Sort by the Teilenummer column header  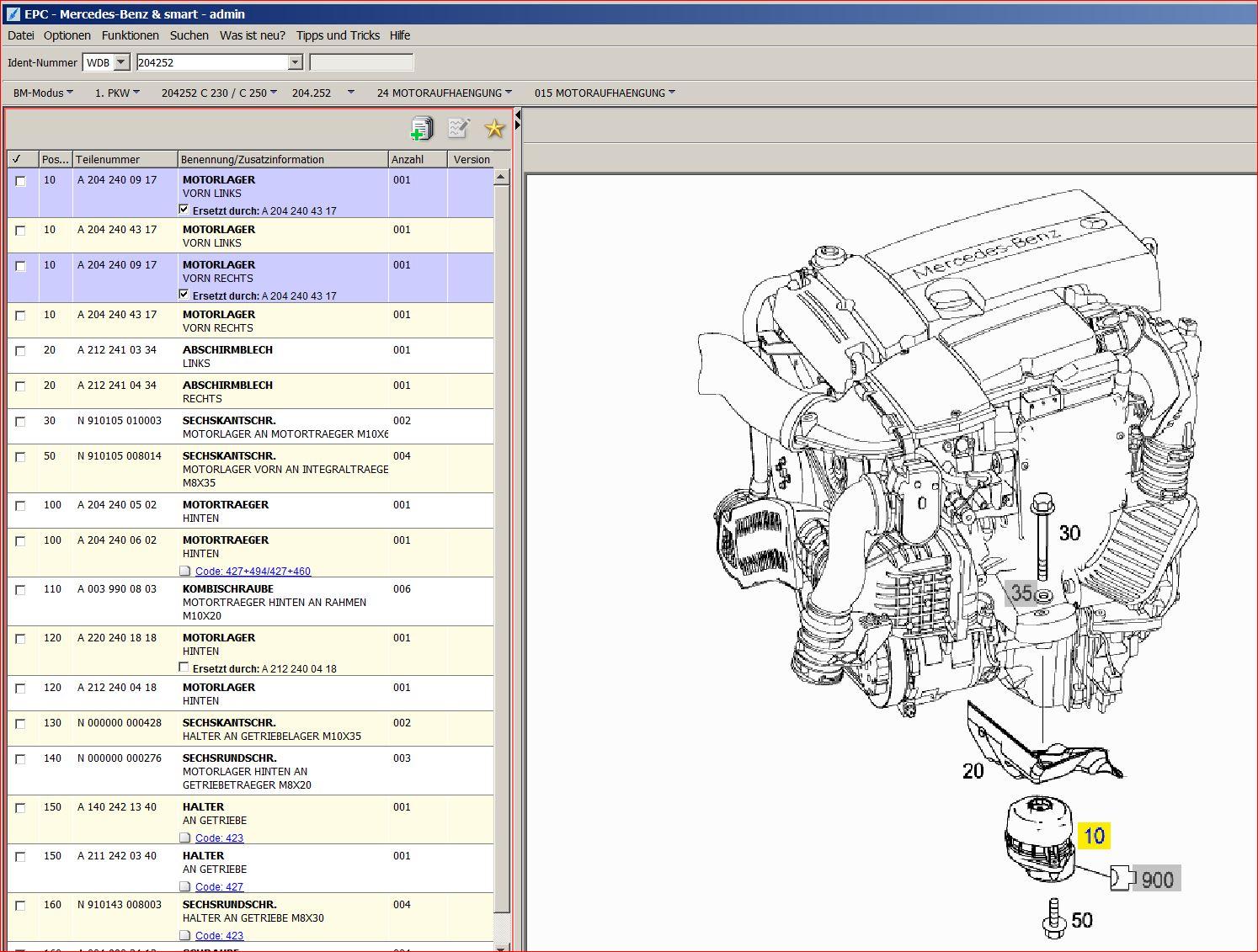125,159
